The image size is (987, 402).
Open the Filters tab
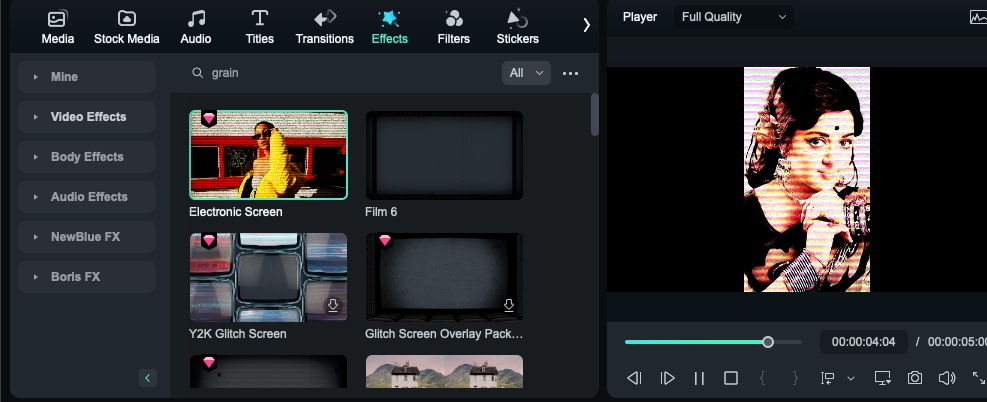tap(453, 28)
